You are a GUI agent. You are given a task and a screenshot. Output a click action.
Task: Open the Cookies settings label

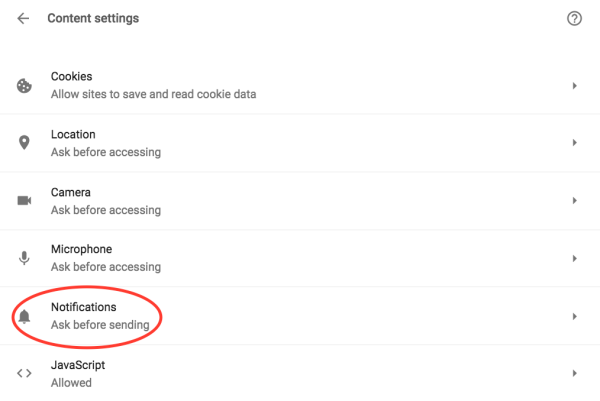[x=72, y=77]
